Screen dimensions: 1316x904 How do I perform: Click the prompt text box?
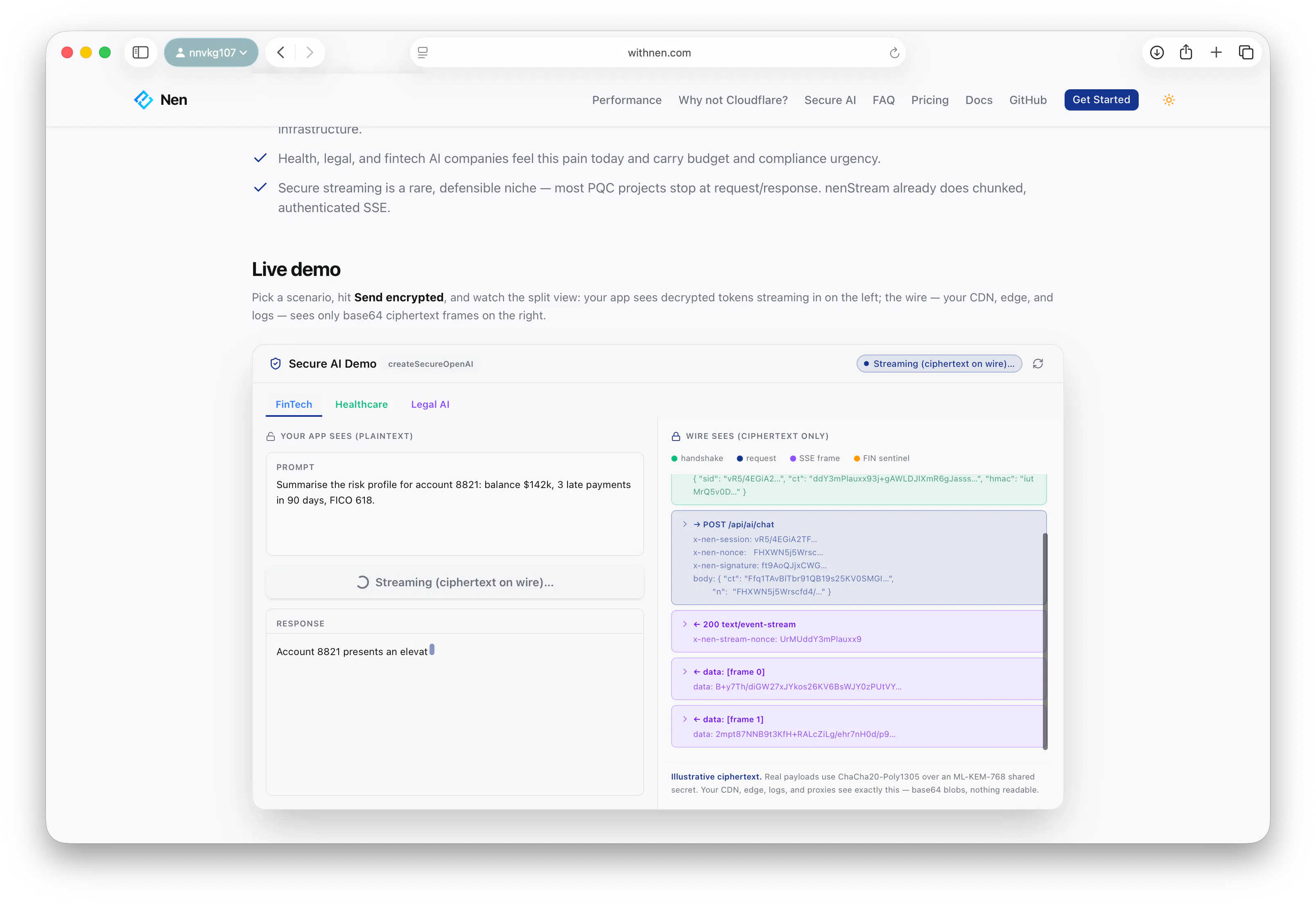(x=454, y=504)
